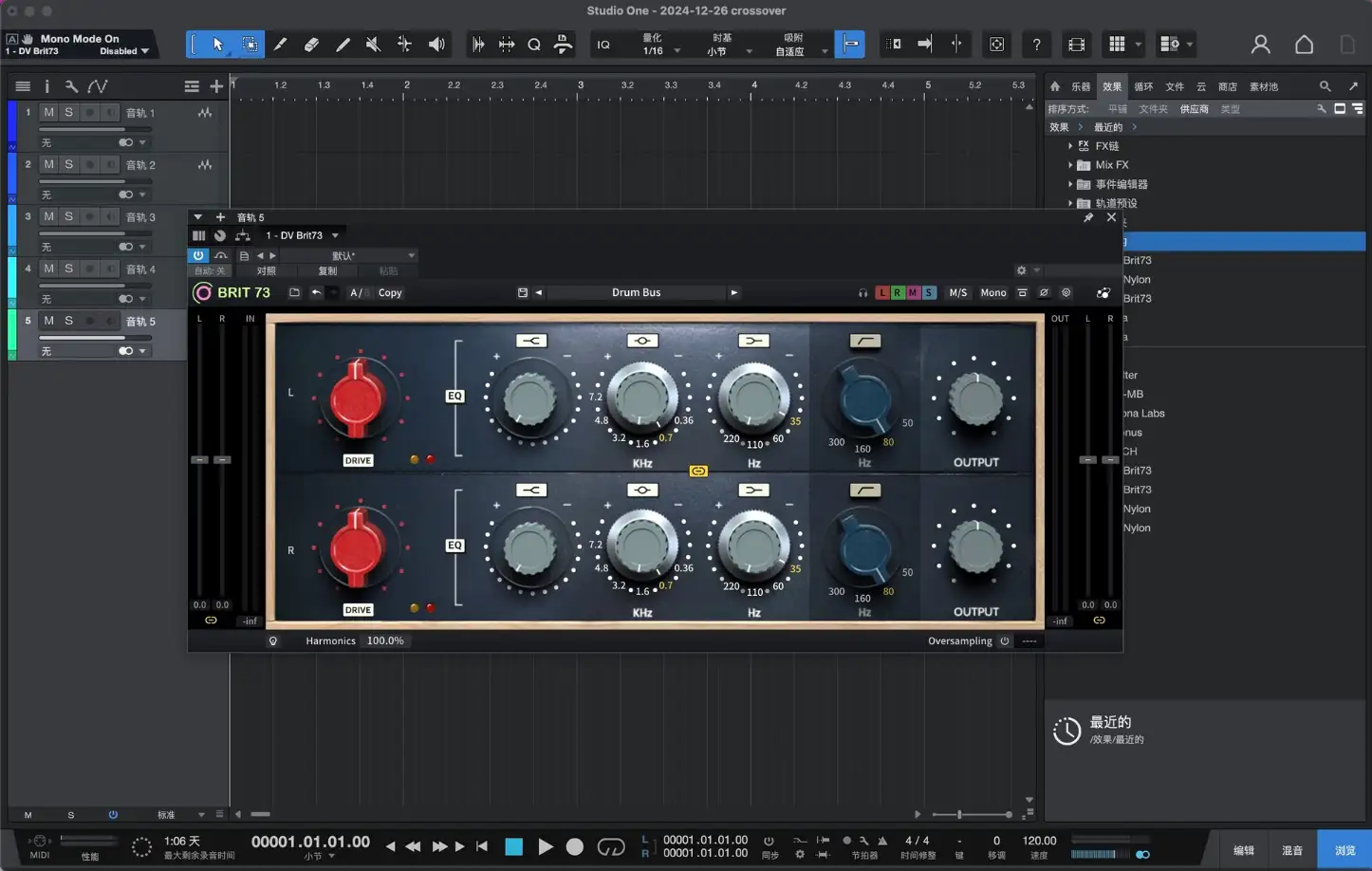Viewport: 1372px width, 871px height.
Task: Select the Range selection tool
Action: point(250,44)
